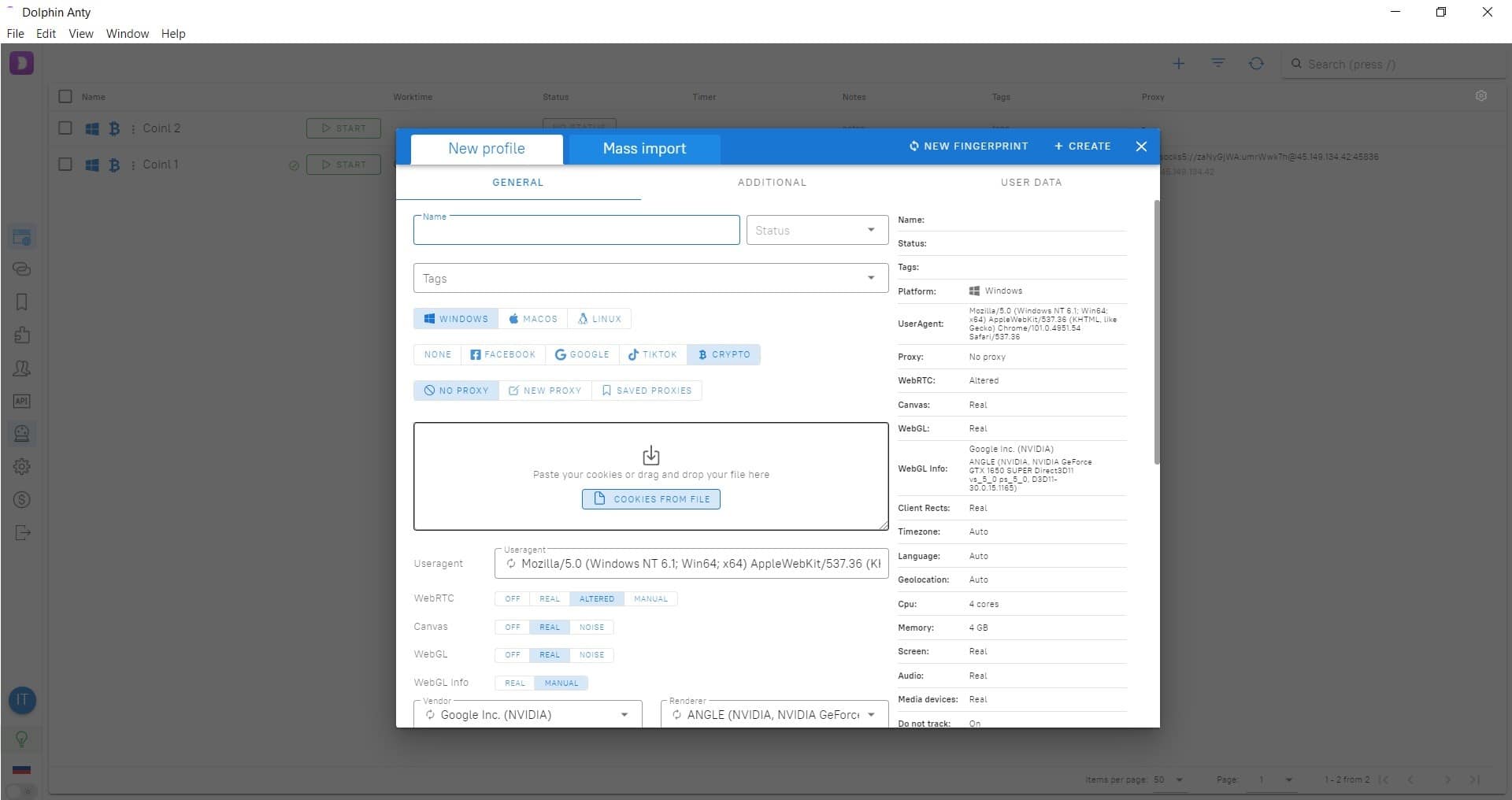Click the refresh icon in top toolbar
This screenshot has width=1512, height=800.
pyautogui.click(x=1257, y=64)
